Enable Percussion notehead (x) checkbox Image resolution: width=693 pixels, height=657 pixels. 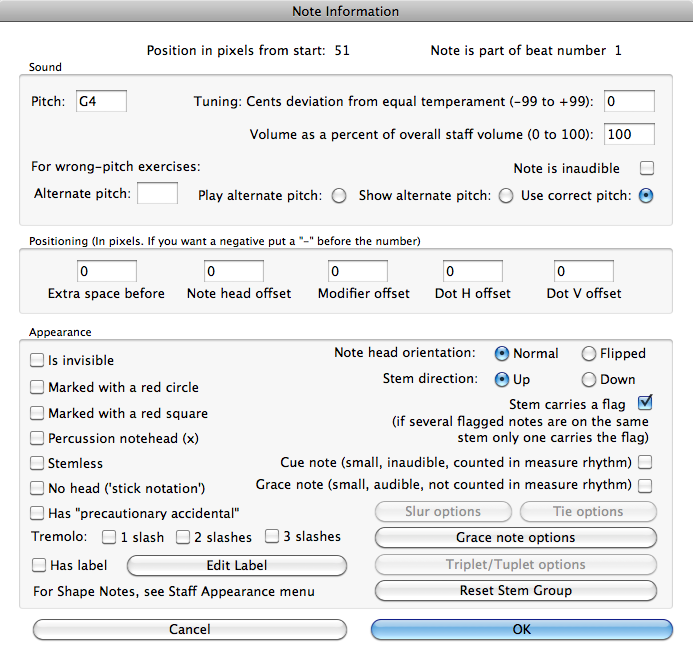(x=38, y=438)
